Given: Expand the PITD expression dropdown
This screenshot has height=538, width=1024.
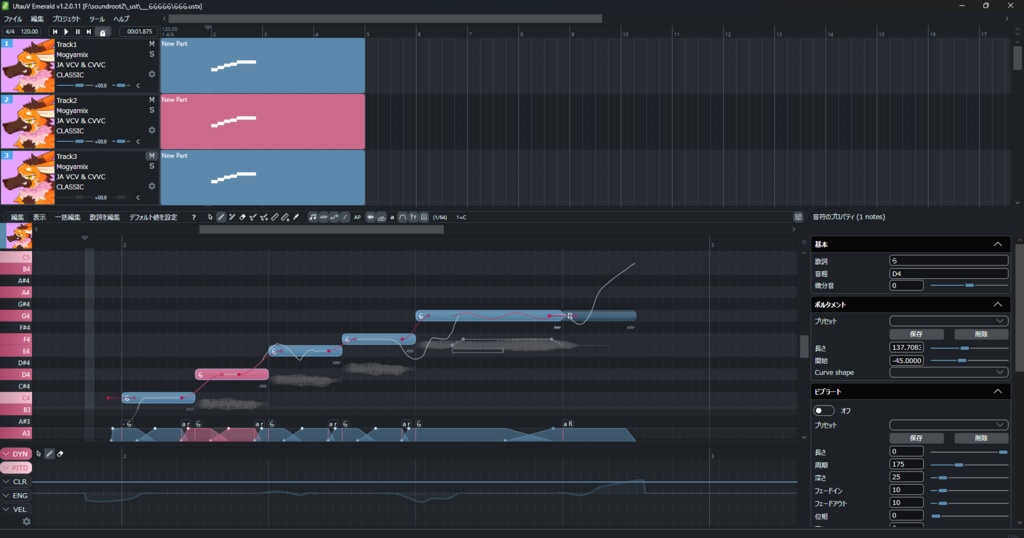Looking at the screenshot, I should (x=5, y=467).
